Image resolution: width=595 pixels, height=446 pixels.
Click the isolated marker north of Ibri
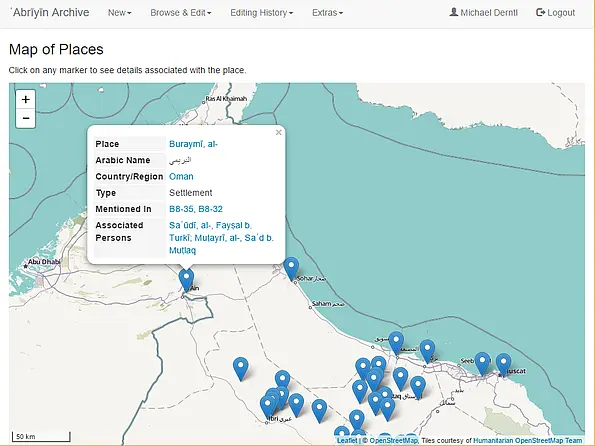(x=241, y=369)
